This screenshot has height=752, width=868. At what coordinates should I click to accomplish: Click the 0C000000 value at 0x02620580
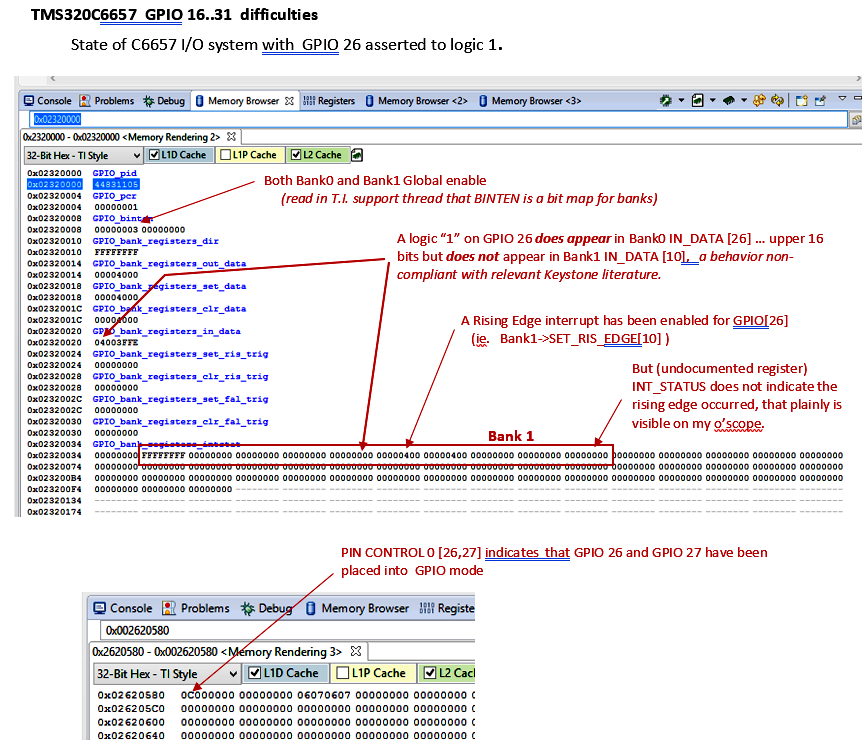[x=208, y=695]
